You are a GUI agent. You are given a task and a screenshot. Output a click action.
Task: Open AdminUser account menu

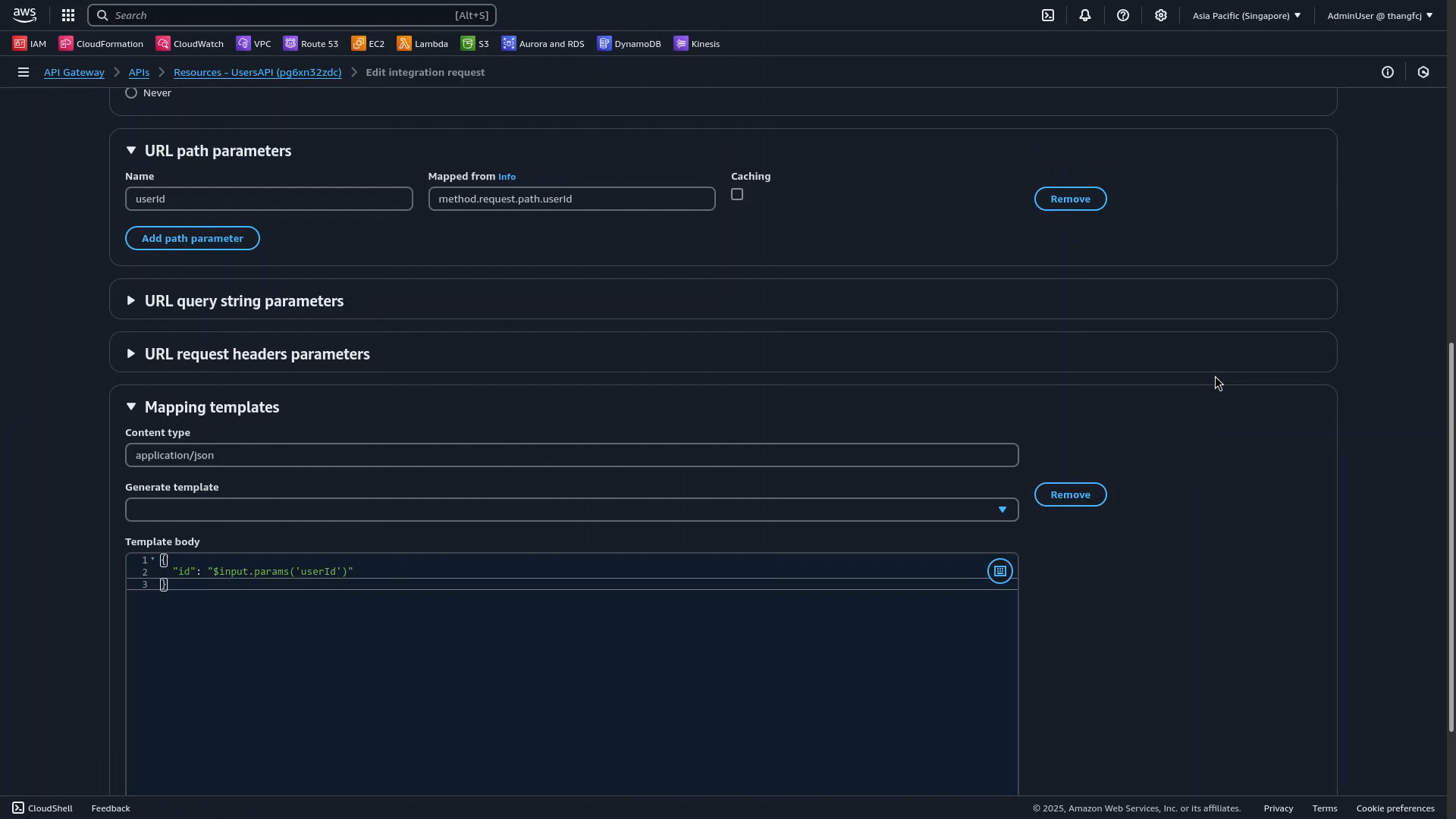click(1379, 15)
